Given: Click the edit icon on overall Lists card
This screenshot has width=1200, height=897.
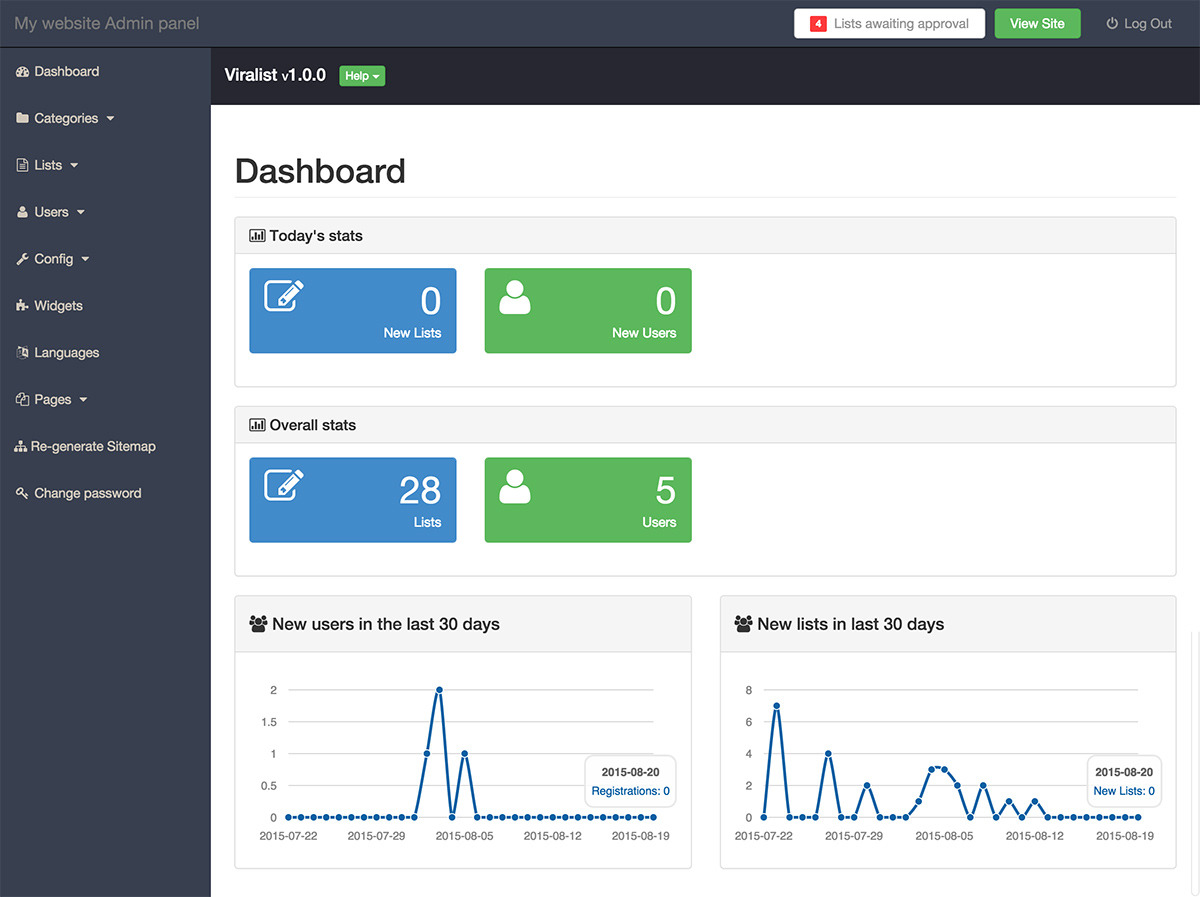Looking at the screenshot, I should (x=284, y=485).
